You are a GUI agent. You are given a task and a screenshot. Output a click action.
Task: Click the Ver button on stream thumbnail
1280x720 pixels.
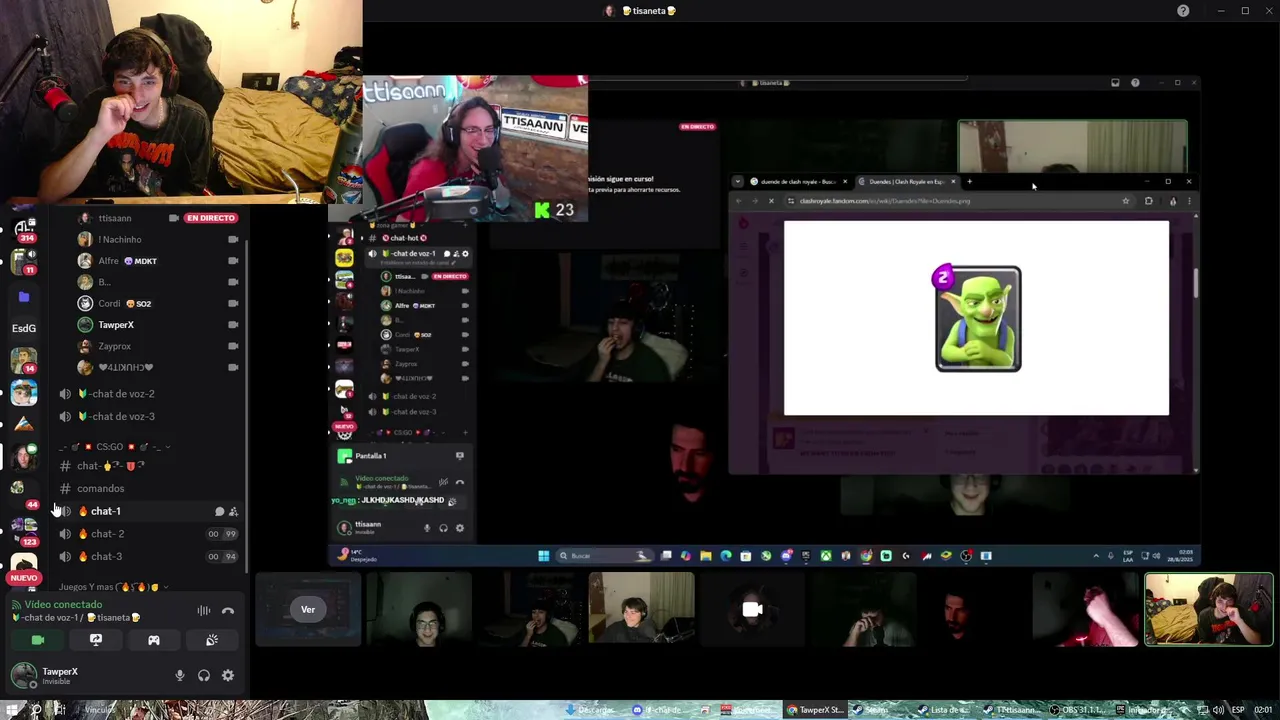(x=308, y=609)
